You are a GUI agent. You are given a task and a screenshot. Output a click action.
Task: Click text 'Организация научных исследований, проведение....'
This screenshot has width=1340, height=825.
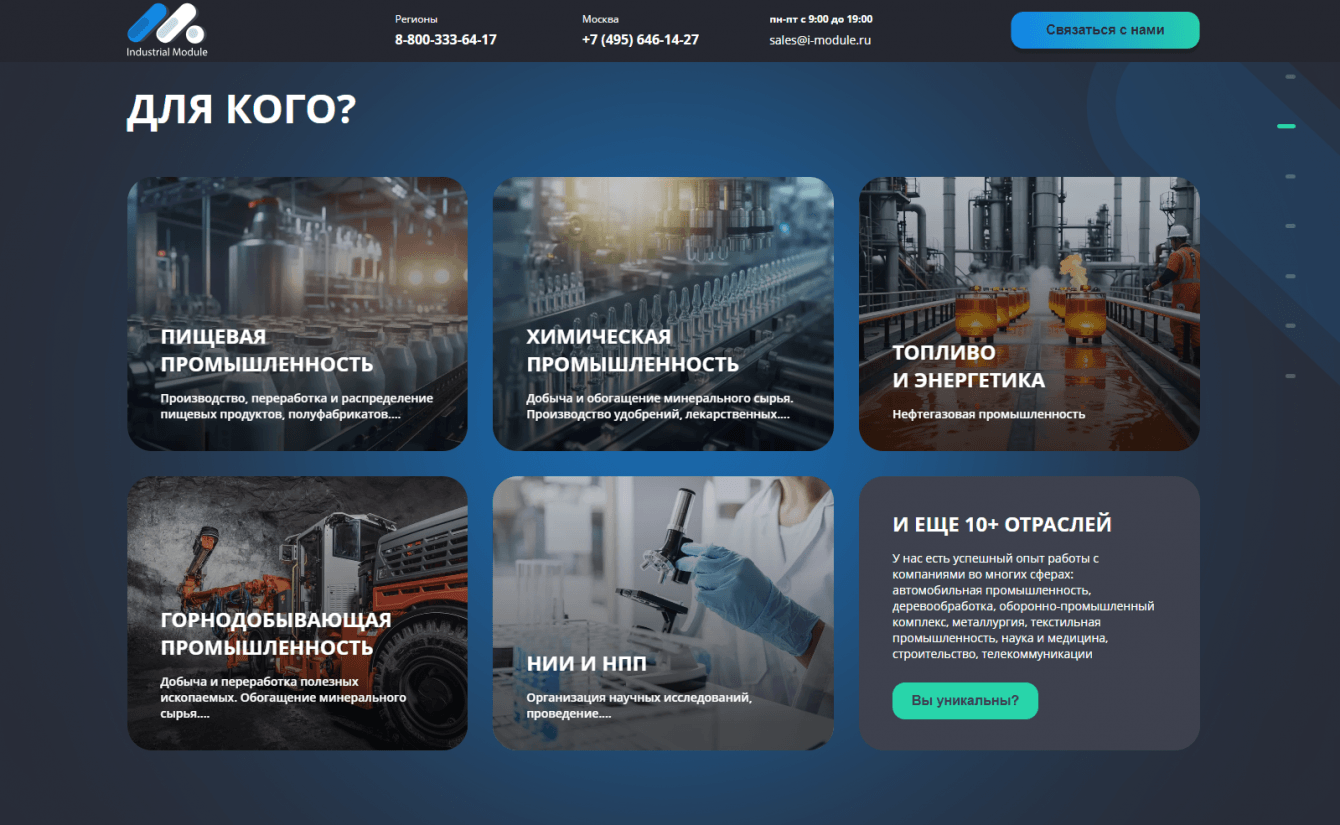[x=639, y=705]
